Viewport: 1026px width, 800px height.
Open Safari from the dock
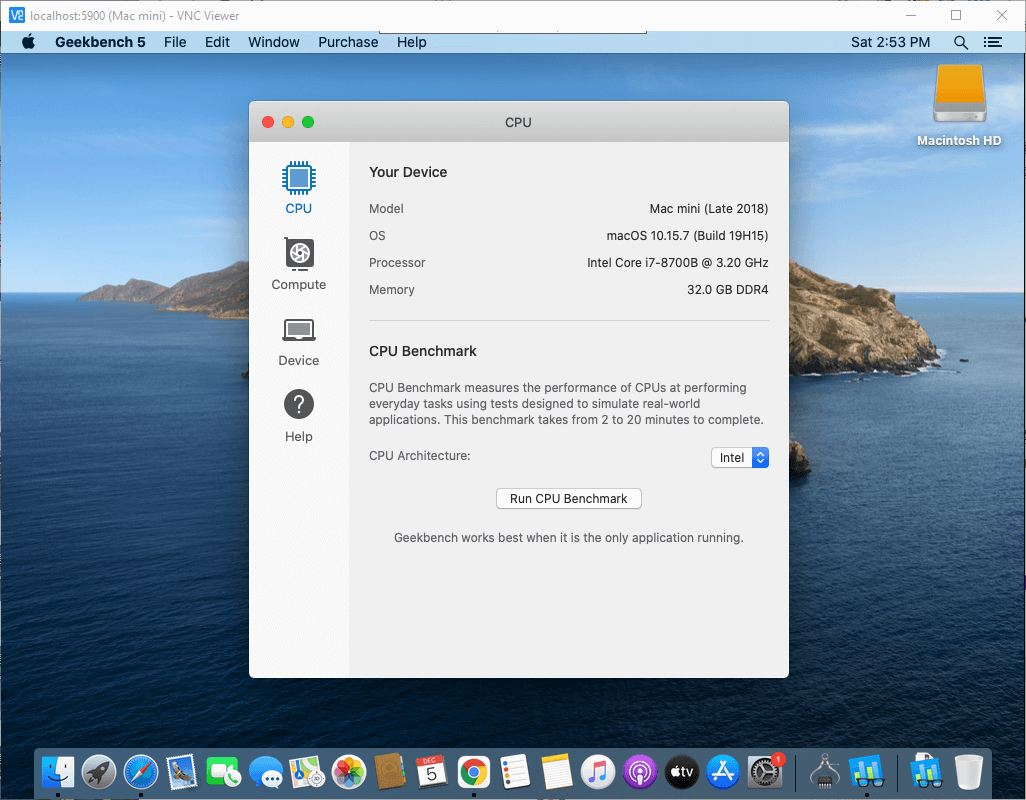pos(141,771)
